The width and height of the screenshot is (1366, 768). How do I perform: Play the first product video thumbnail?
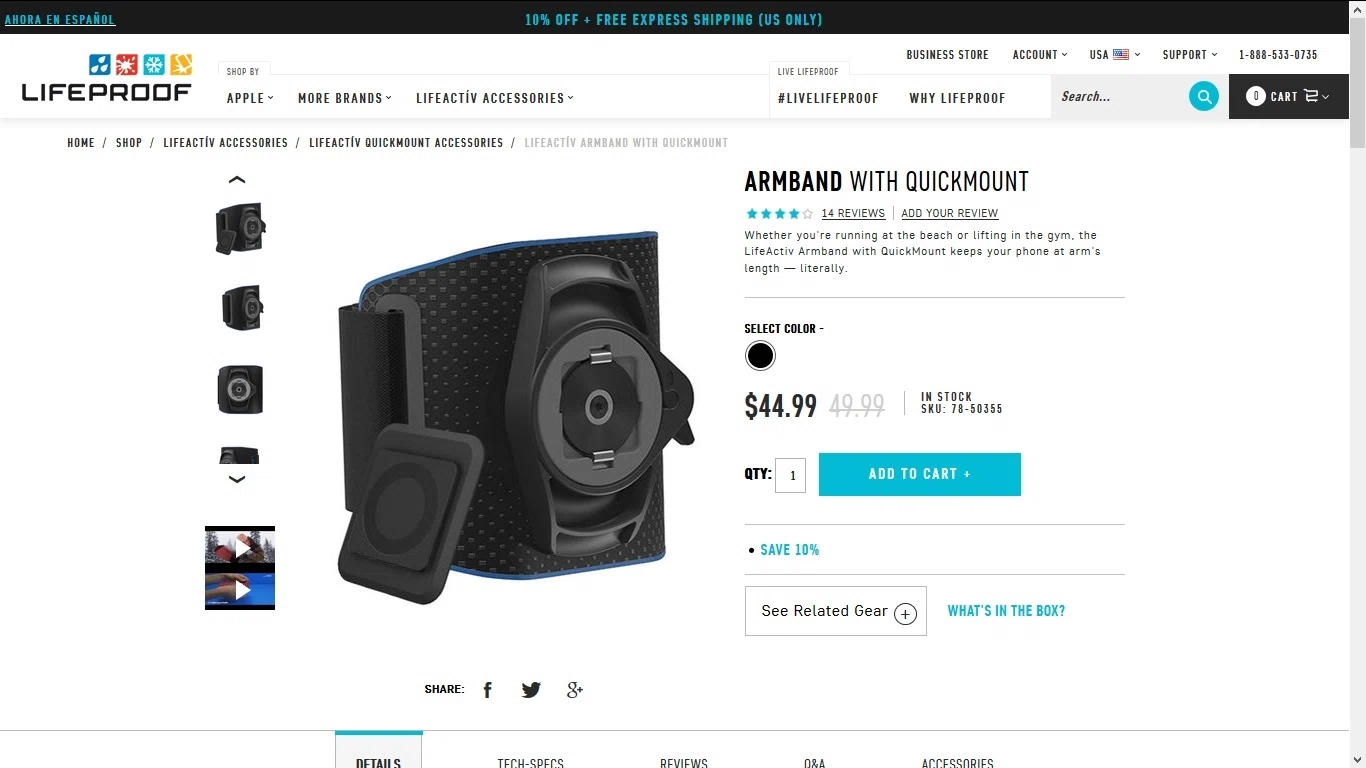[240, 547]
